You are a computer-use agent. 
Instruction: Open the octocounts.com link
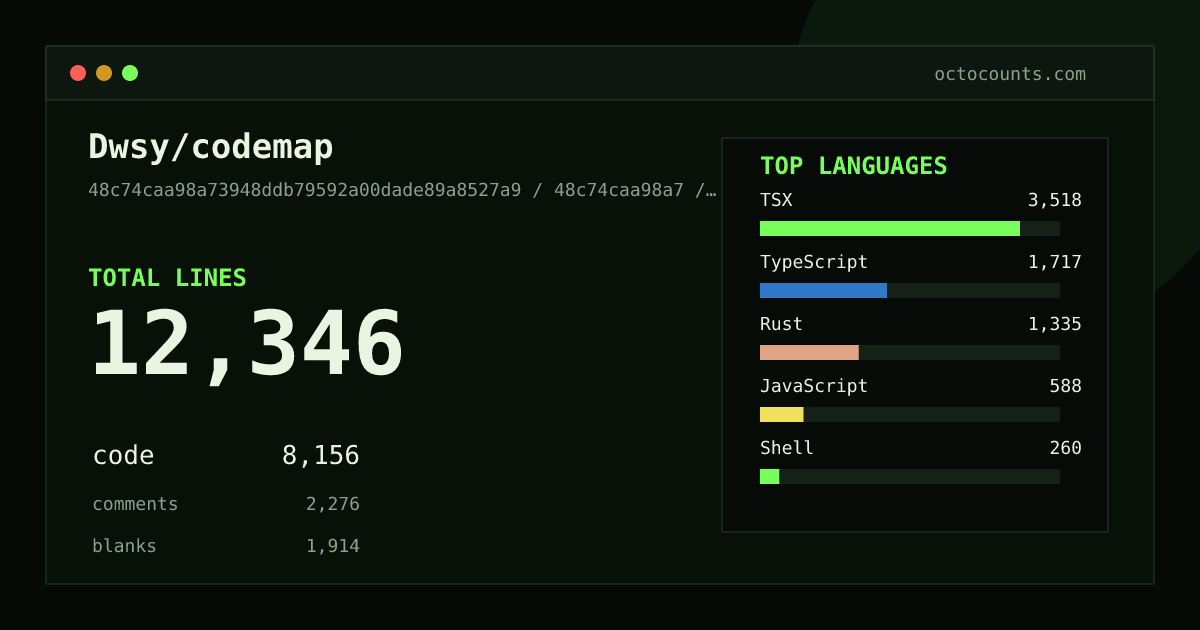1010,74
